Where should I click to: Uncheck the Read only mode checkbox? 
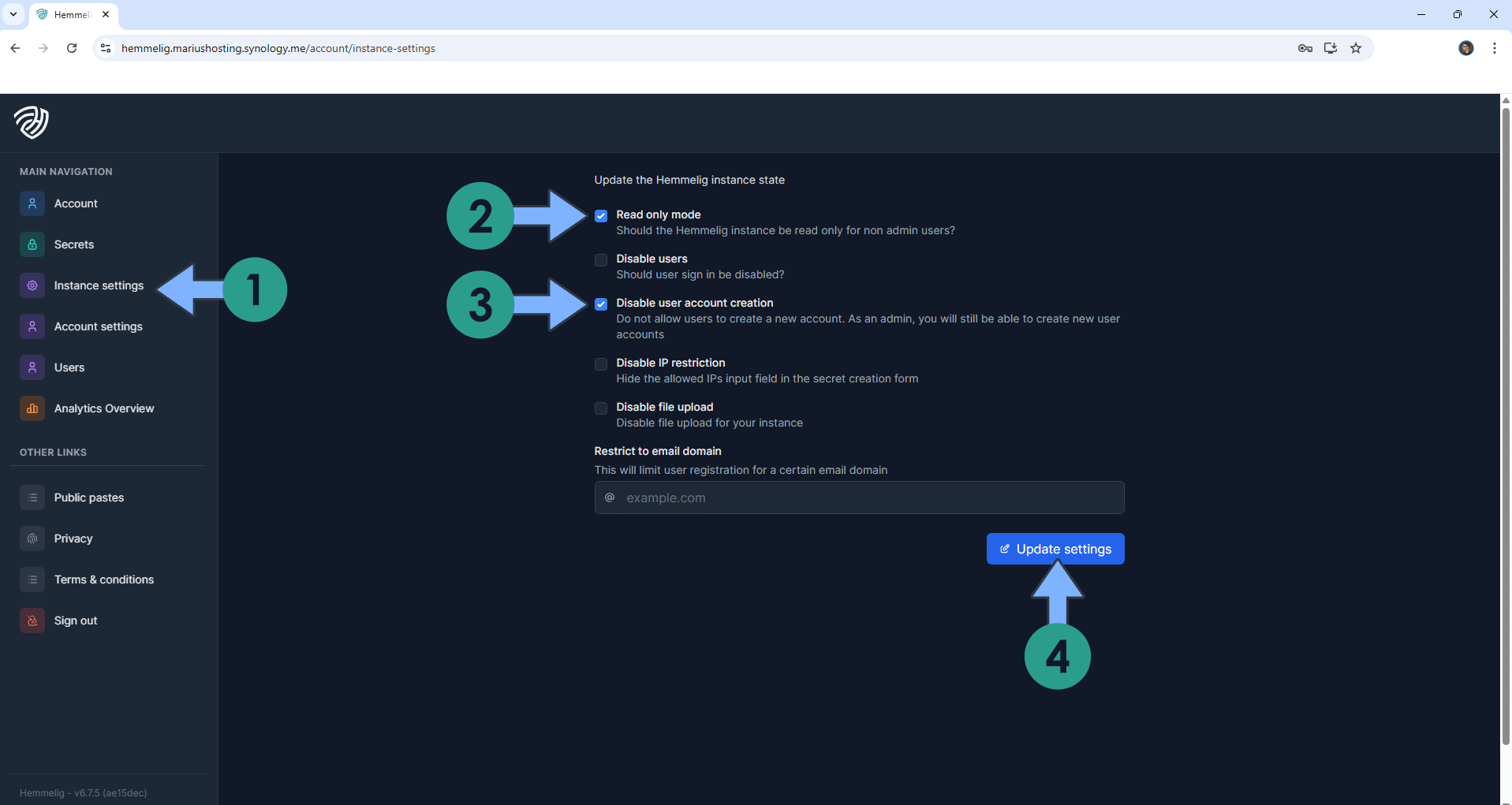pyautogui.click(x=601, y=215)
